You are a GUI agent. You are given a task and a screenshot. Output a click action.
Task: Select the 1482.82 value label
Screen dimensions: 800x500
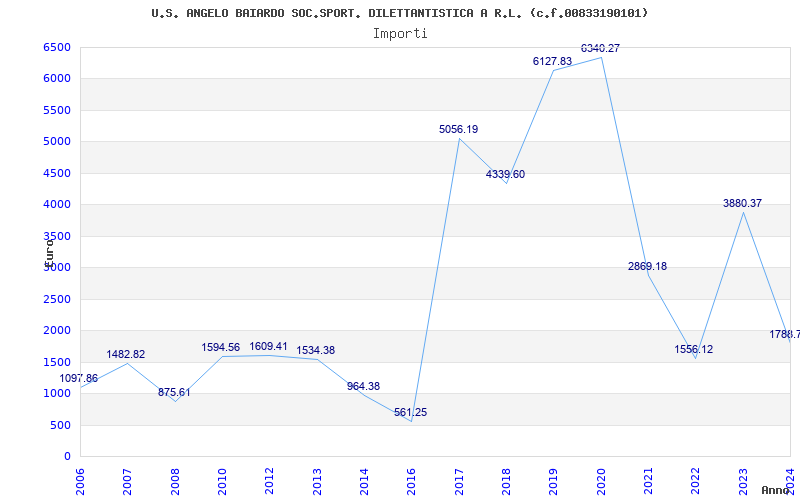pos(126,354)
